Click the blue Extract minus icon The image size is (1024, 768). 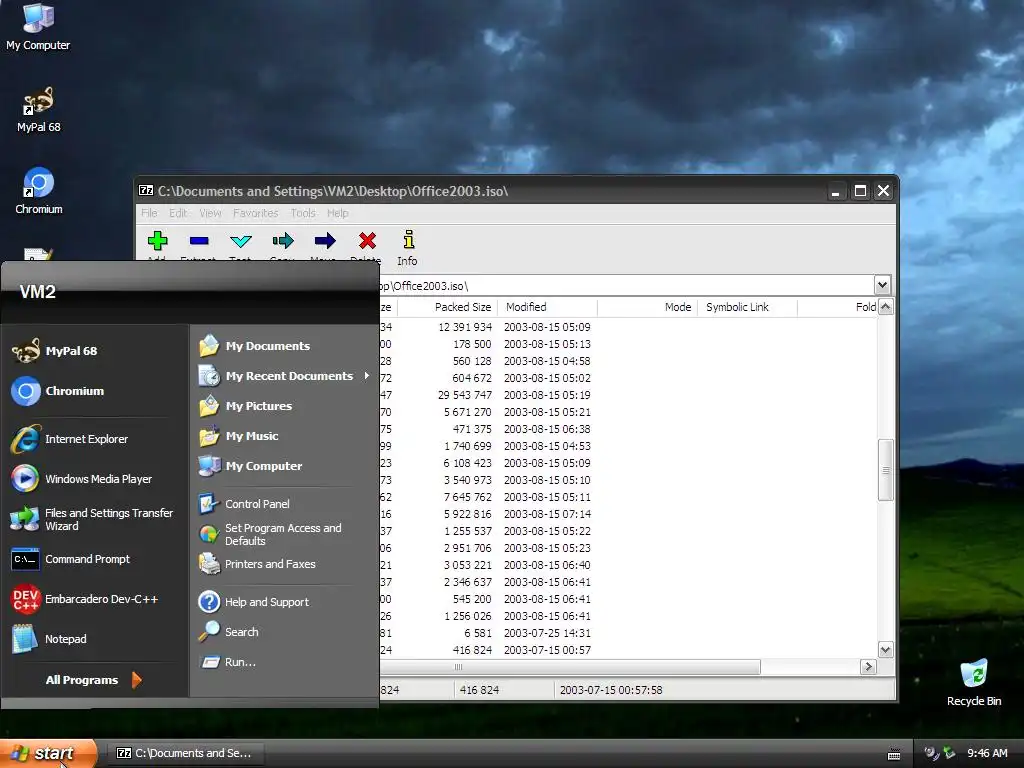(x=199, y=241)
